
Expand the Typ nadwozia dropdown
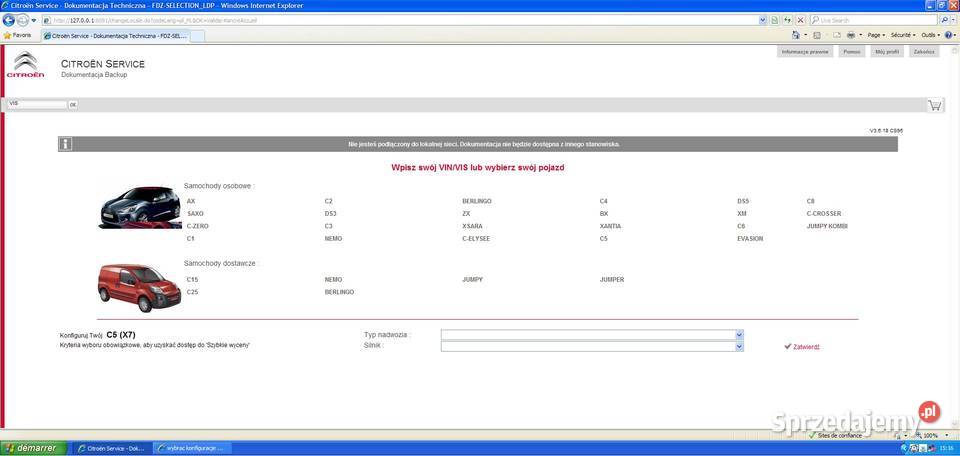pos(739,335)
